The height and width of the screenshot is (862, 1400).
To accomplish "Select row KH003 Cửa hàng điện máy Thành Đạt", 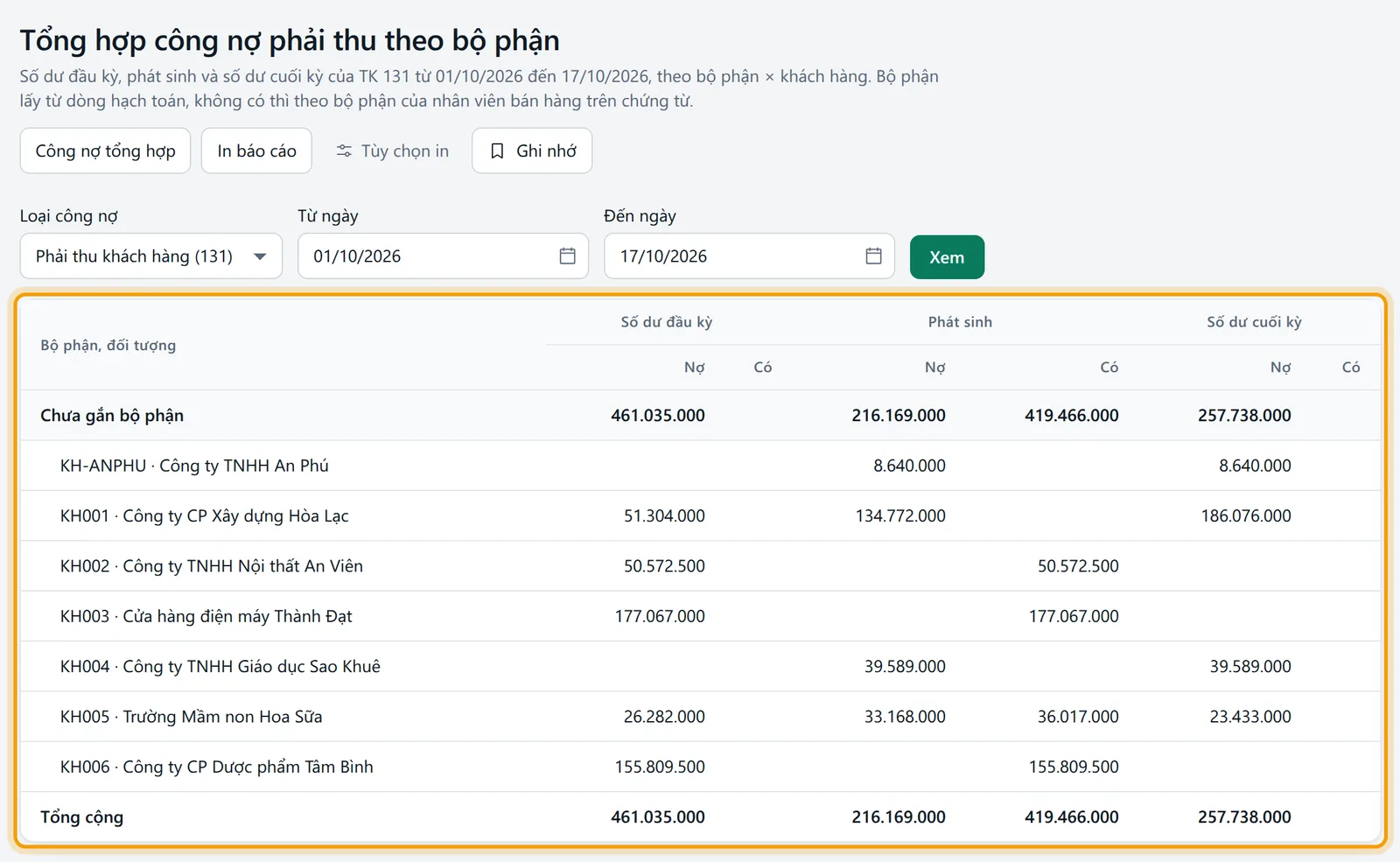I will coord(700,616).
